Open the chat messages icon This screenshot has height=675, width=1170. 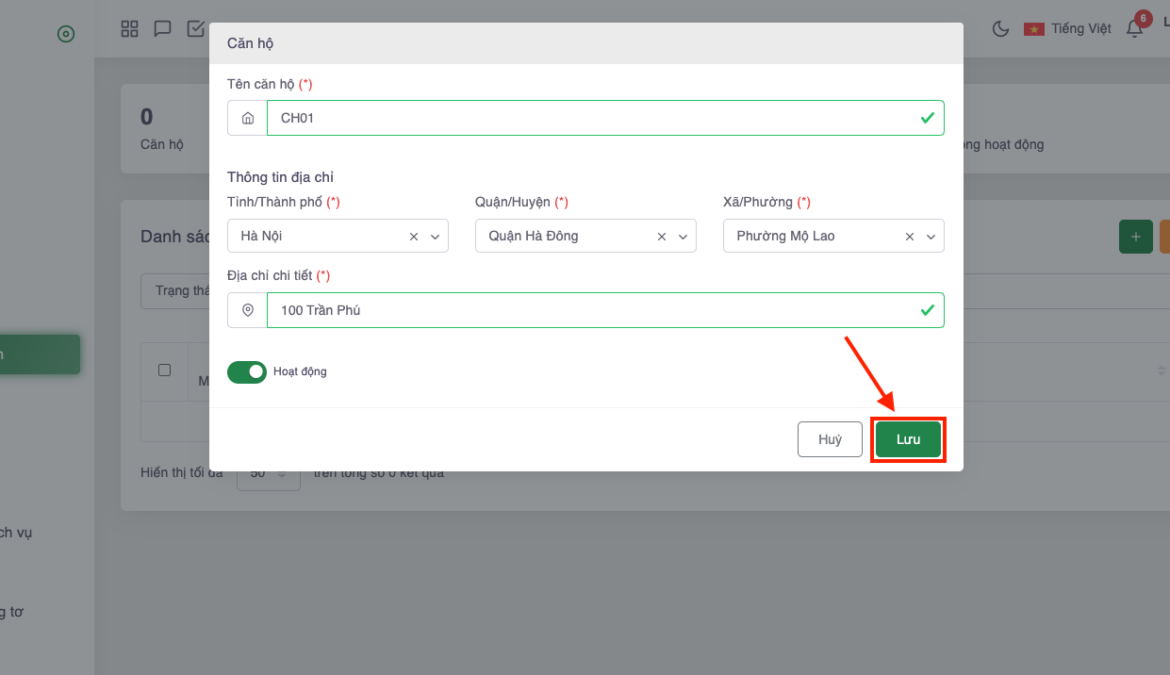pyautogui.click(x=162, y=29)
